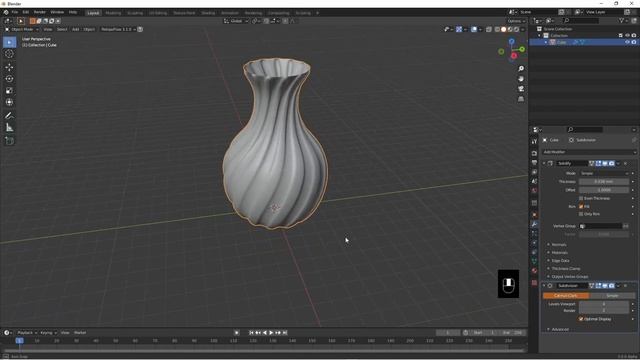Open the File menu

[x=15, y=12]
